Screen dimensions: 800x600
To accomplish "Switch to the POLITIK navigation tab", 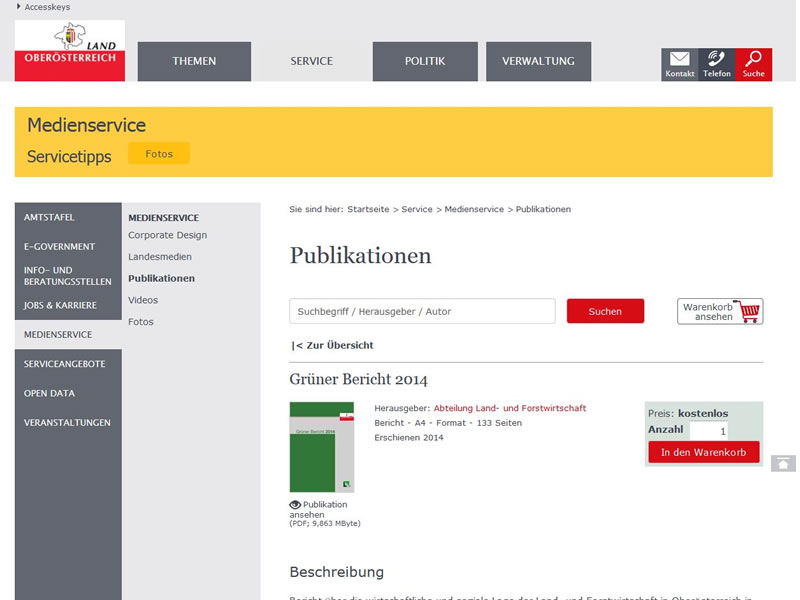I will 425,61.
